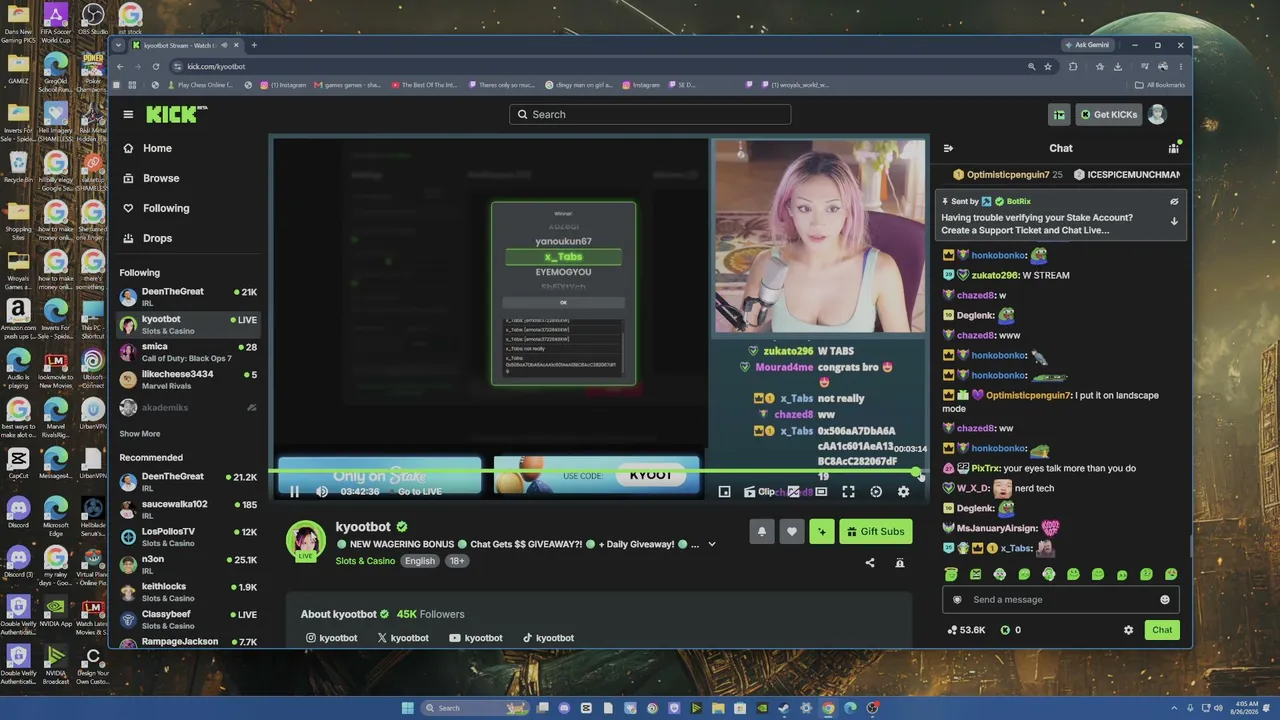Report the stream with the siren icon

(x=900, y=563)
